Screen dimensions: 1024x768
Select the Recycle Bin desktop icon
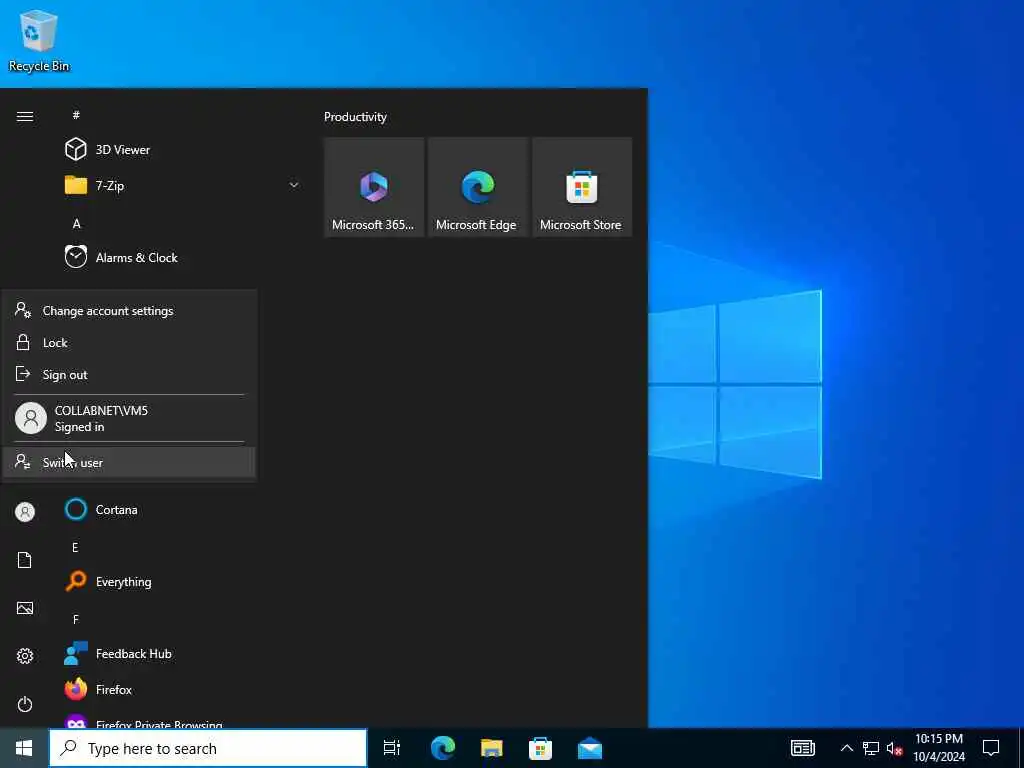[39, 40]
